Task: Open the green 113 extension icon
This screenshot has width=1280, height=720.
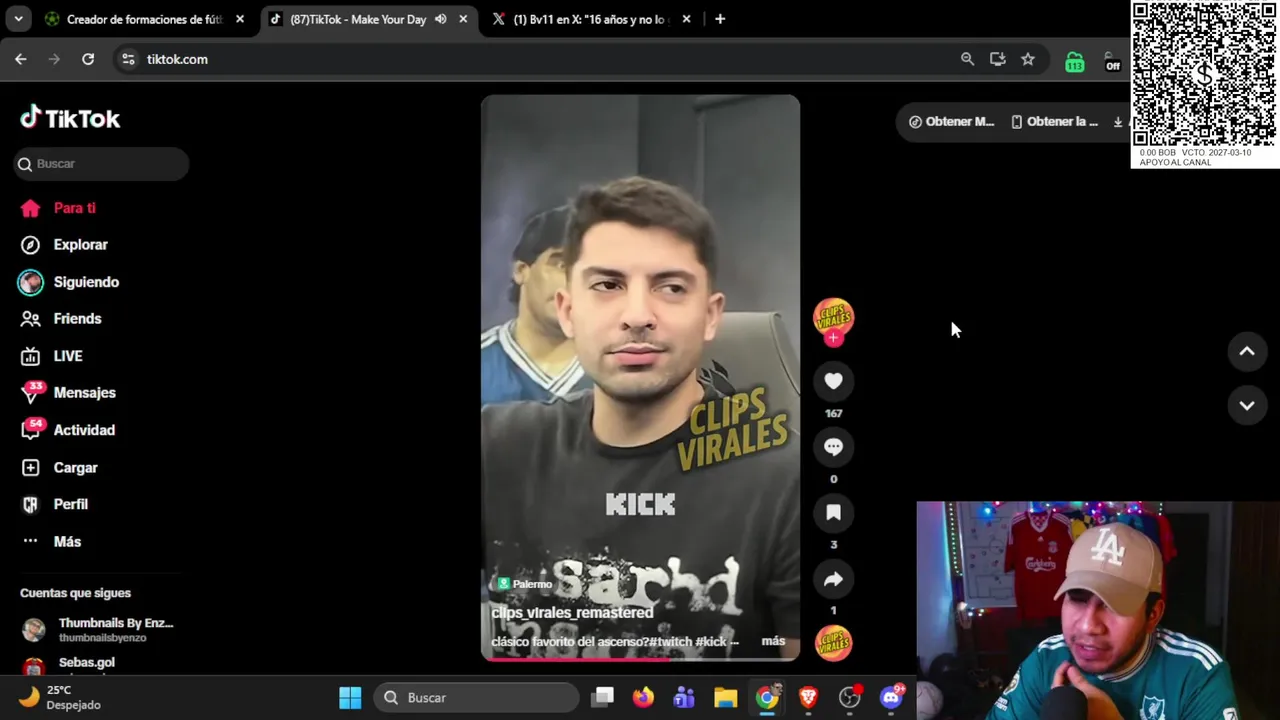Action: coord(1074,62)
